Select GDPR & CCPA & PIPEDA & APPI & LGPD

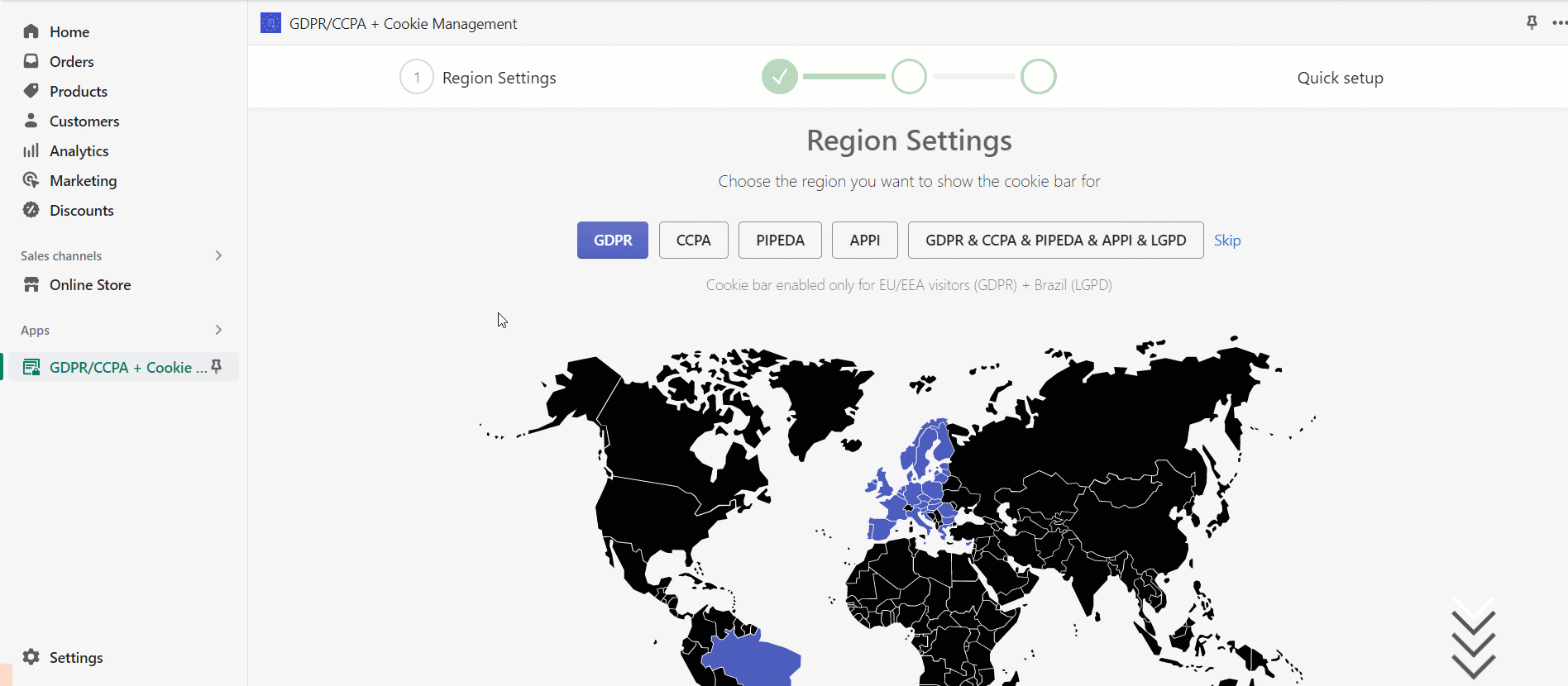[x=1056, y=241]
